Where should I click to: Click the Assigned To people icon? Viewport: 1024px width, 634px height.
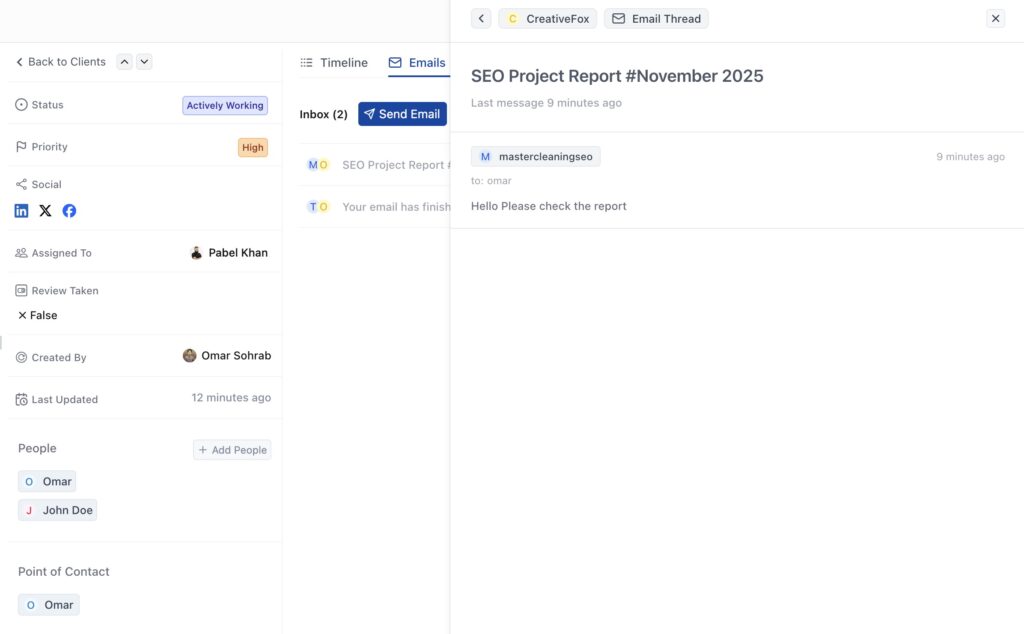[20, 252]
